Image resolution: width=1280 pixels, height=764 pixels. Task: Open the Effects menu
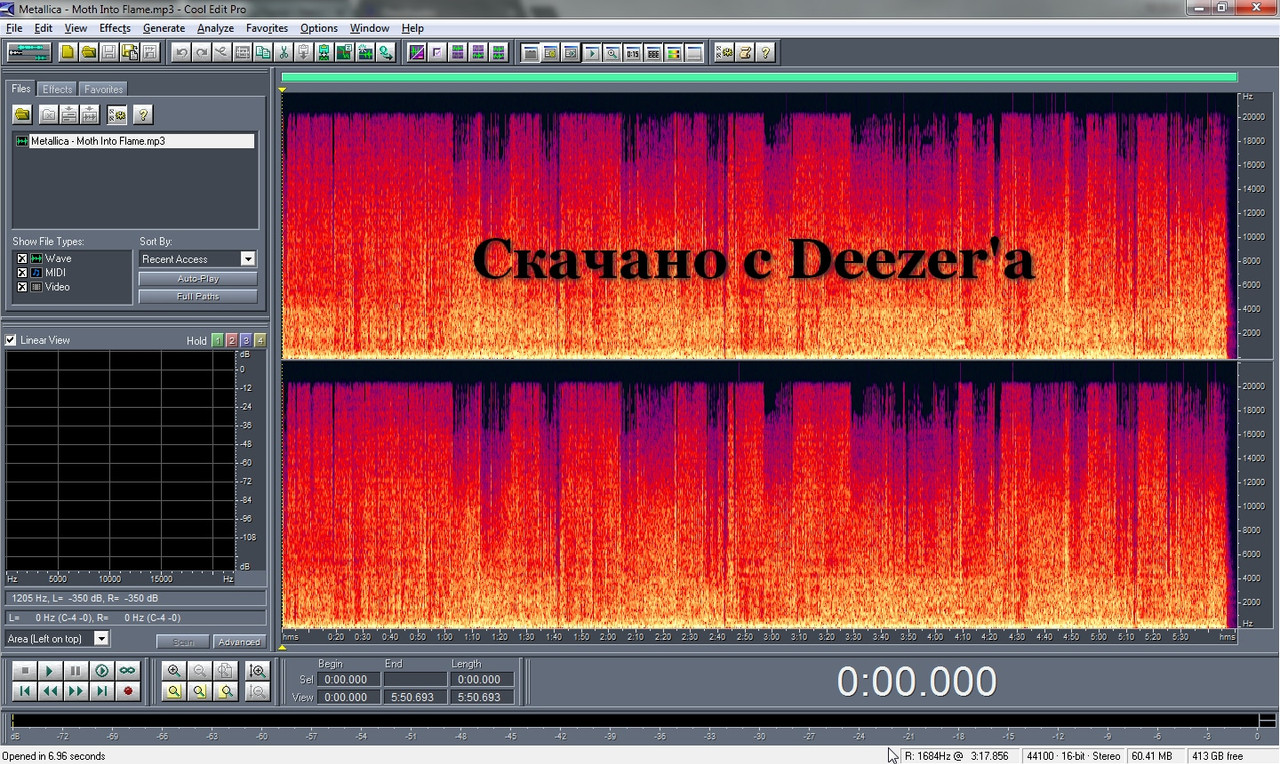[115, 28]
